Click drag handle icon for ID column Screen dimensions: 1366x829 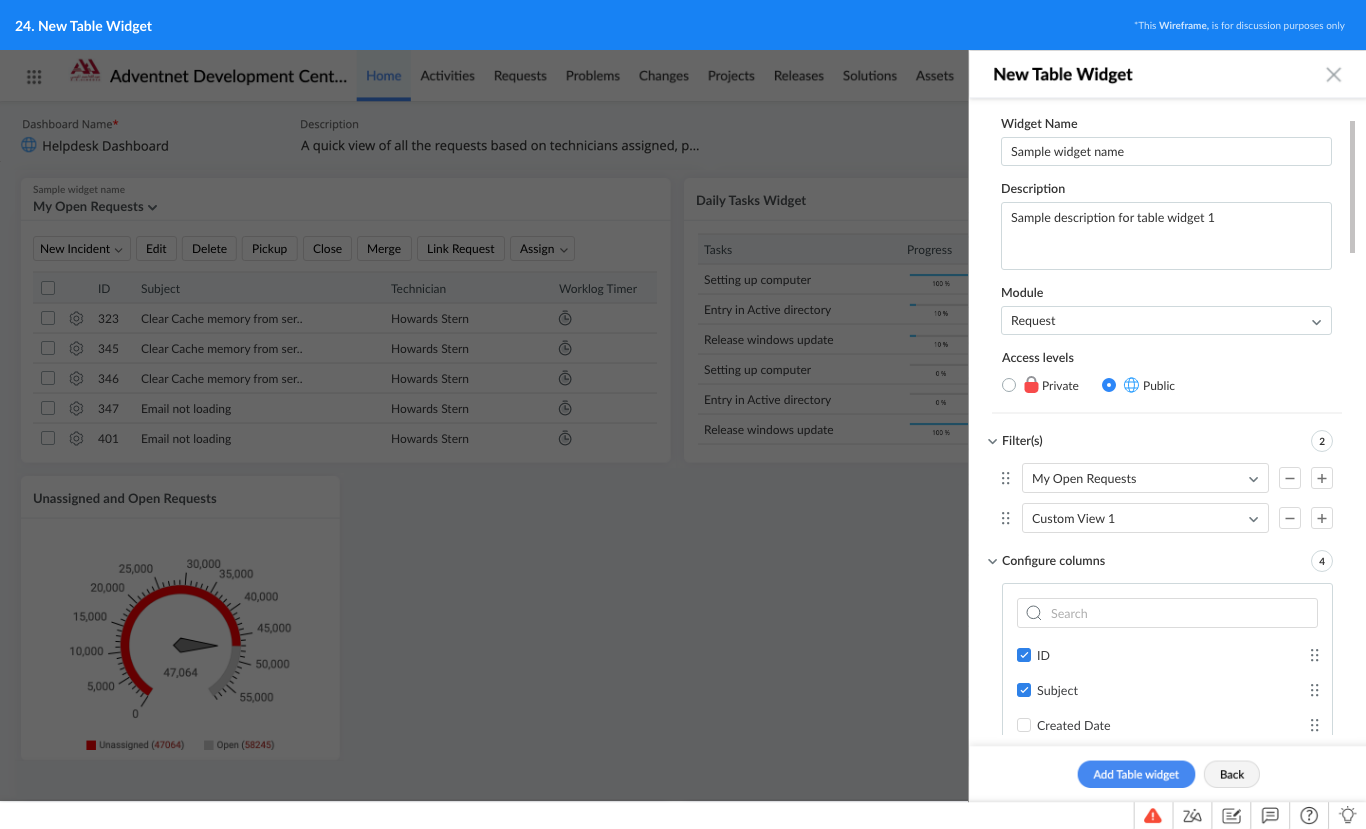point(1314,656)
